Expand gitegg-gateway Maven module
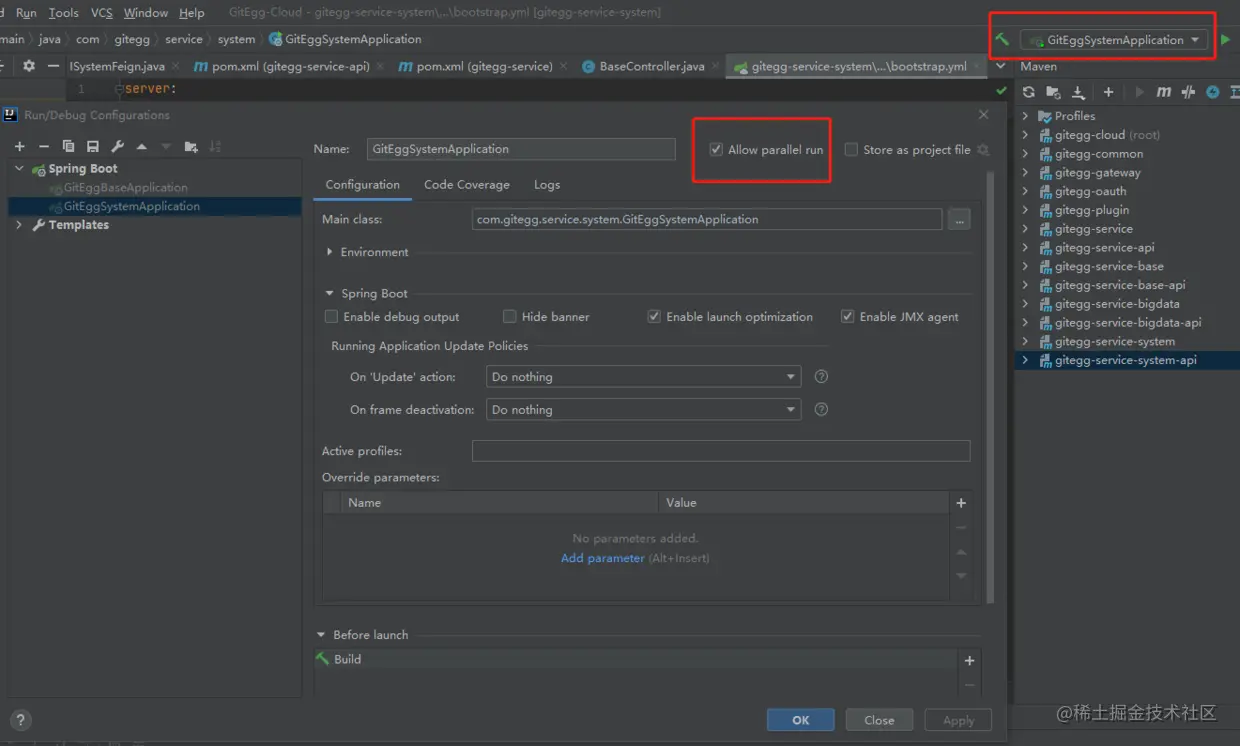The height and width of the screenshot is (746, 1240). (x=1025, y=173)
